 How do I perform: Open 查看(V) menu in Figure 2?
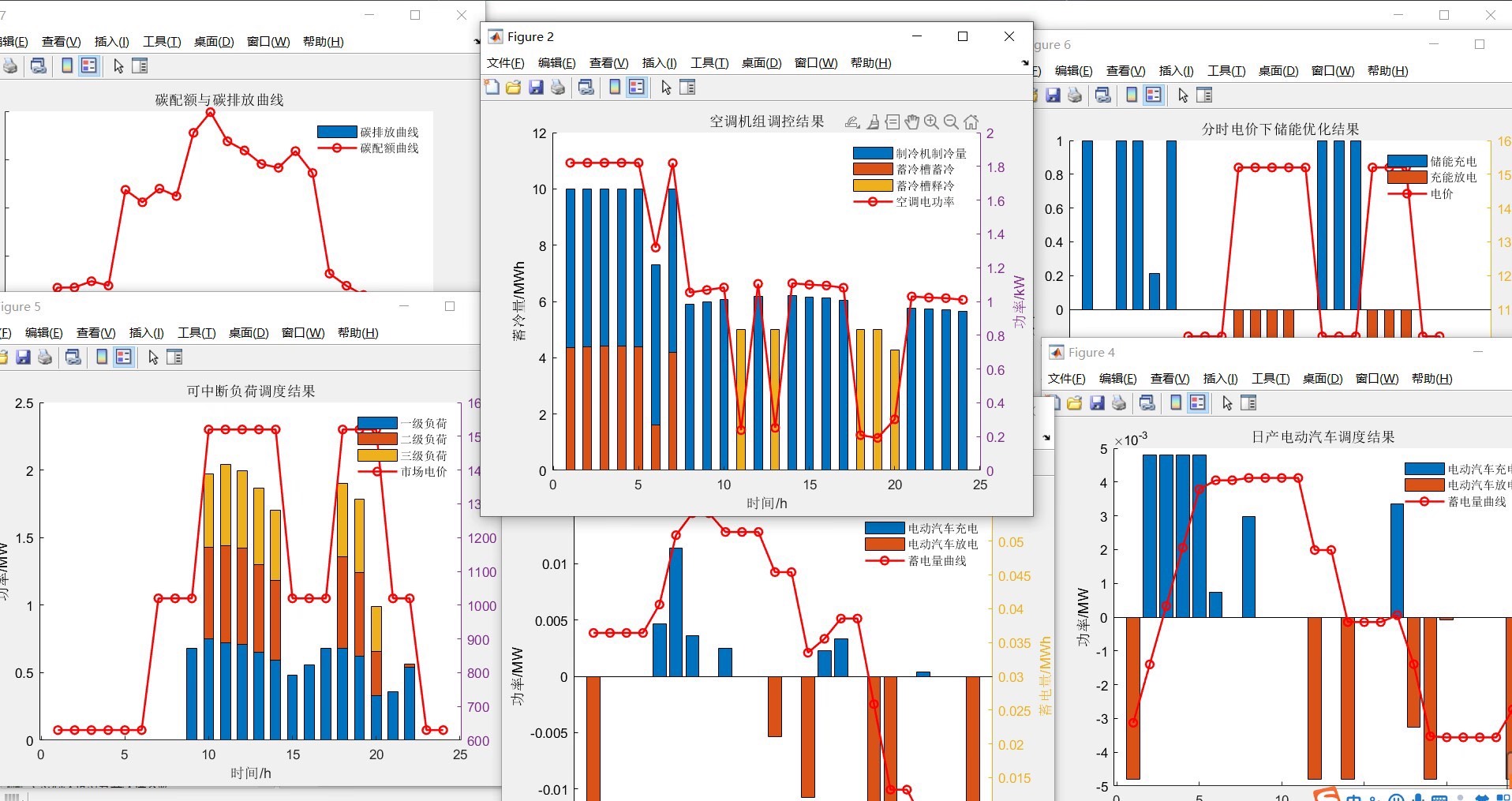coord(608,63)
